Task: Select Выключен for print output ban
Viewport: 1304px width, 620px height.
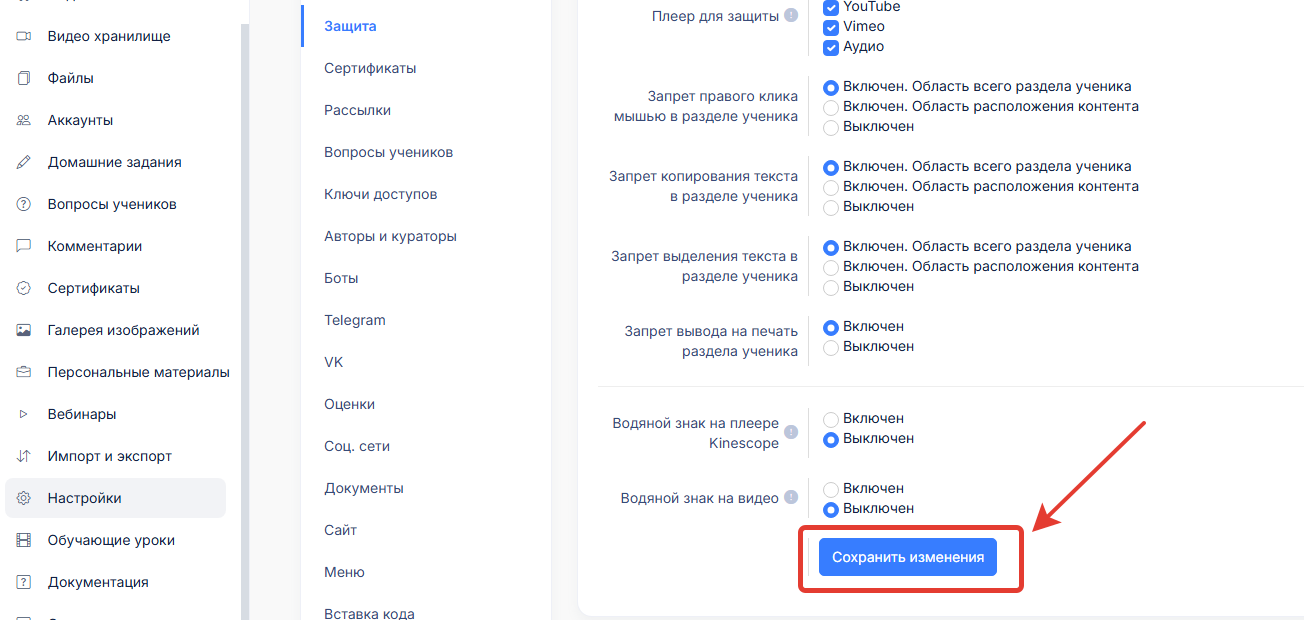Action: 830,347
